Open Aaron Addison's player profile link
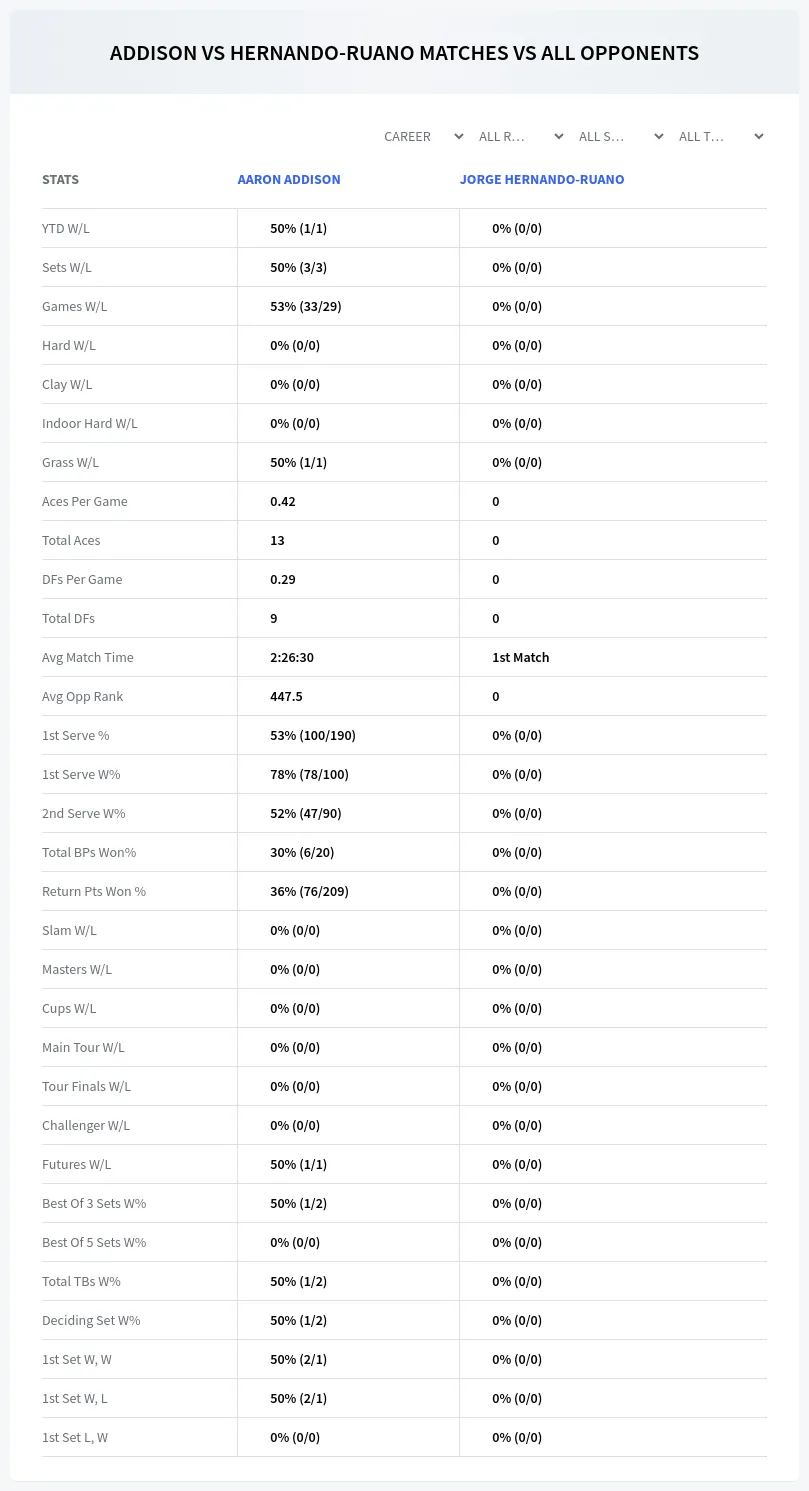 pos(289,180)
